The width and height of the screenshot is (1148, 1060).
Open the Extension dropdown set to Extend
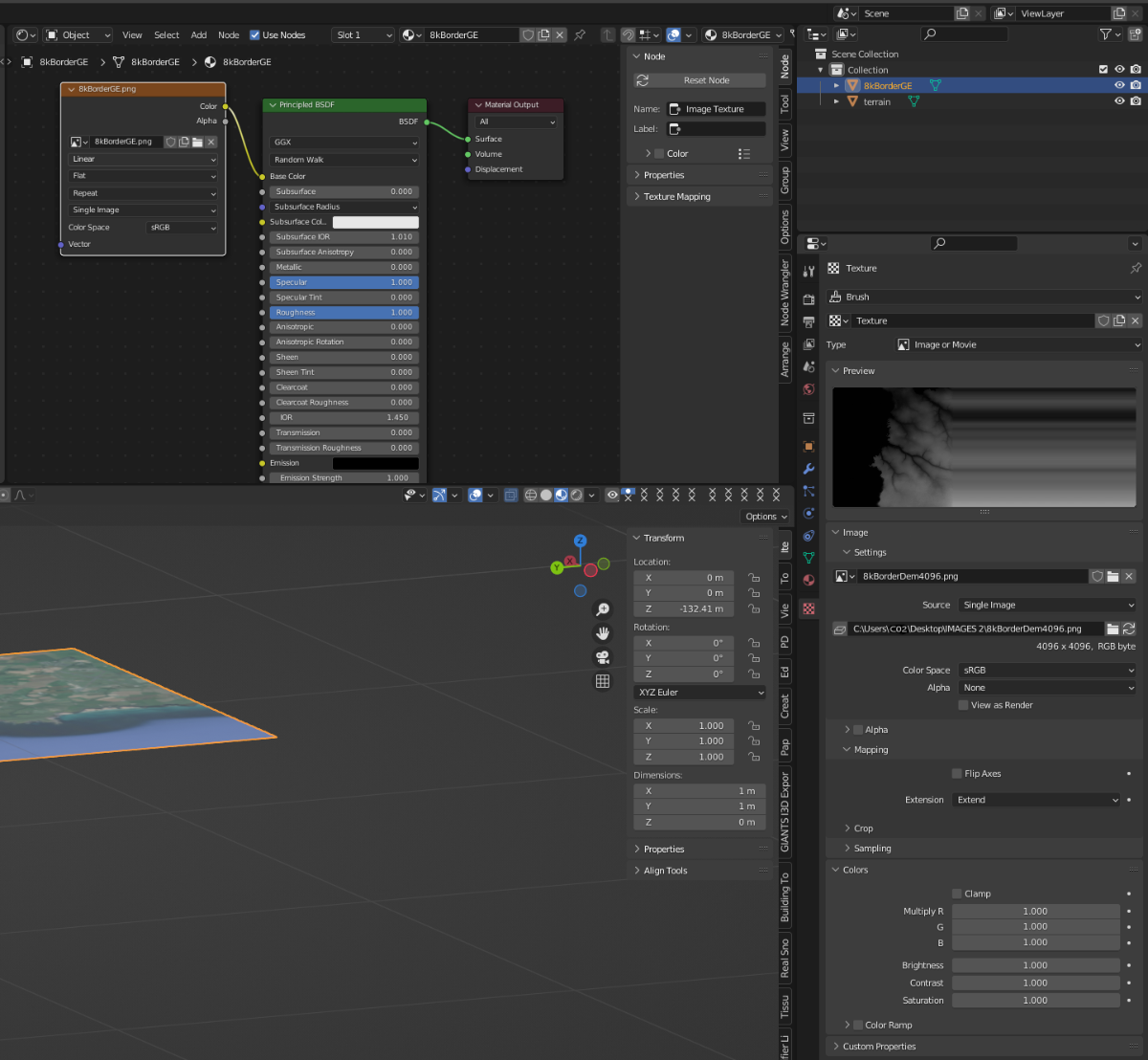[x=1036, y=800]
